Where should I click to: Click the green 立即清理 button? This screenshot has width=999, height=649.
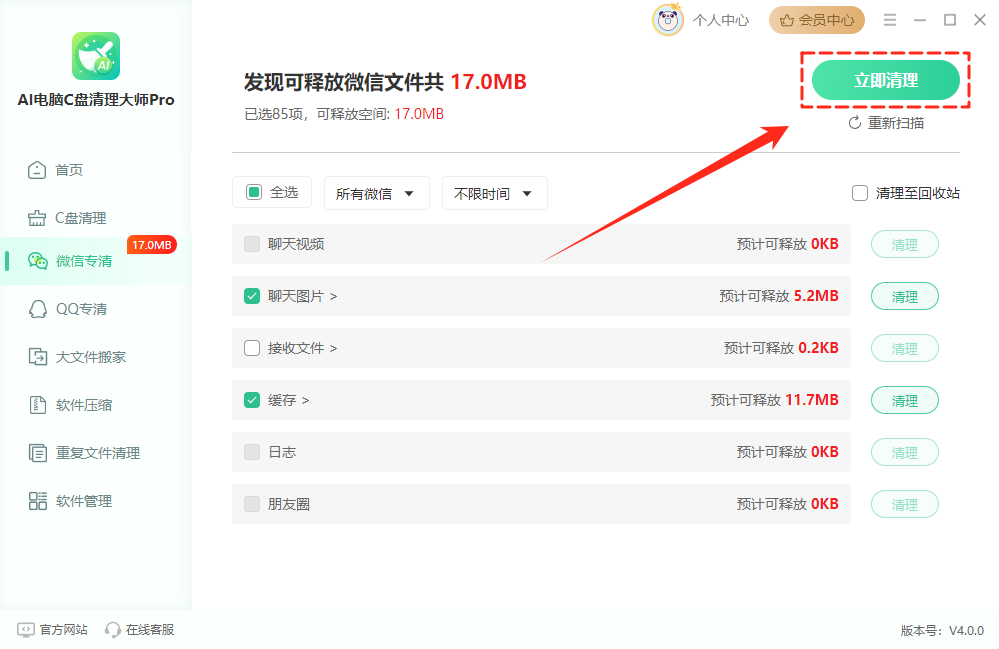click(886, 80)
